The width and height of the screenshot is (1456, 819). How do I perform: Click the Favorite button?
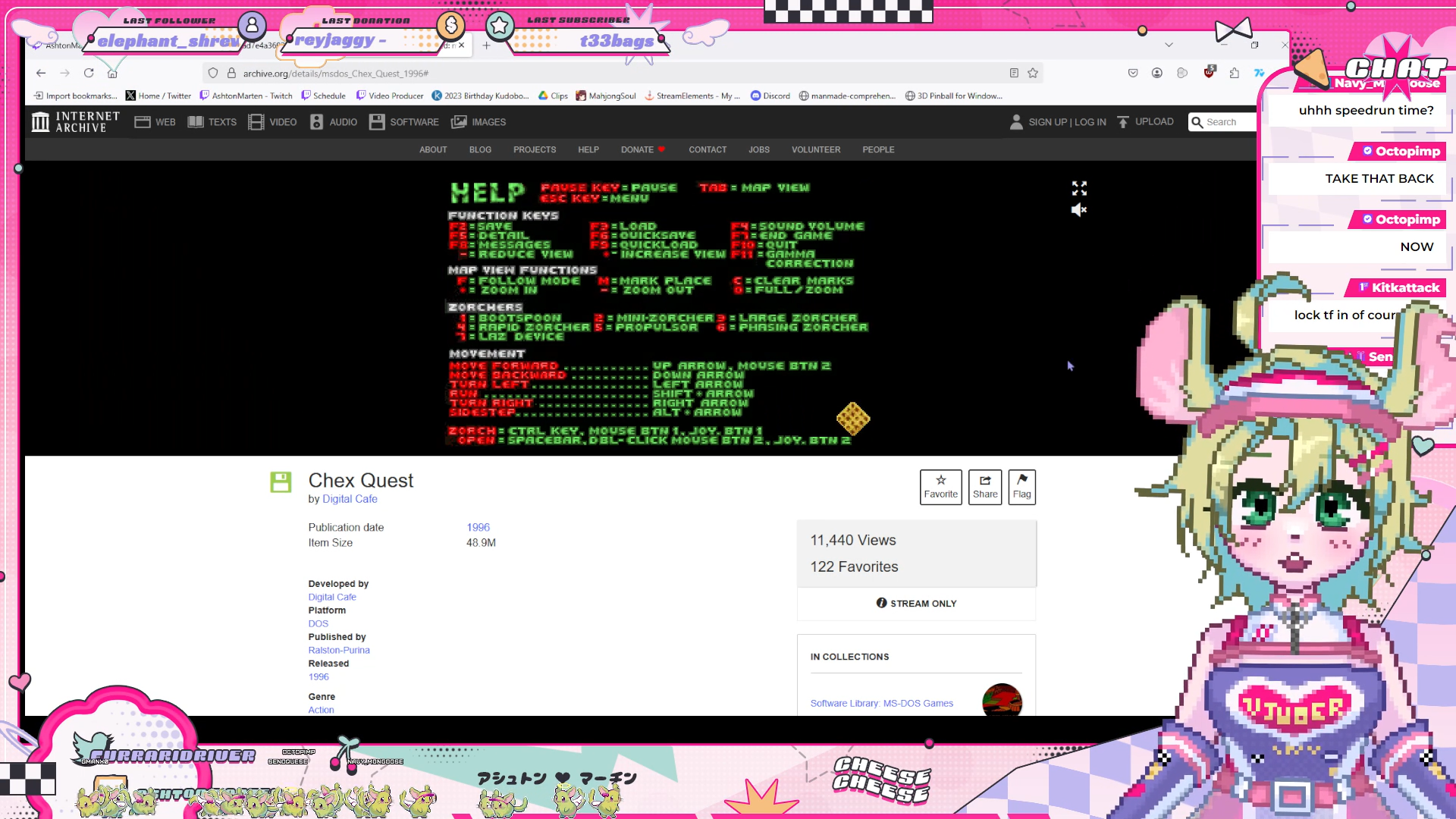[x=940, y=487]
